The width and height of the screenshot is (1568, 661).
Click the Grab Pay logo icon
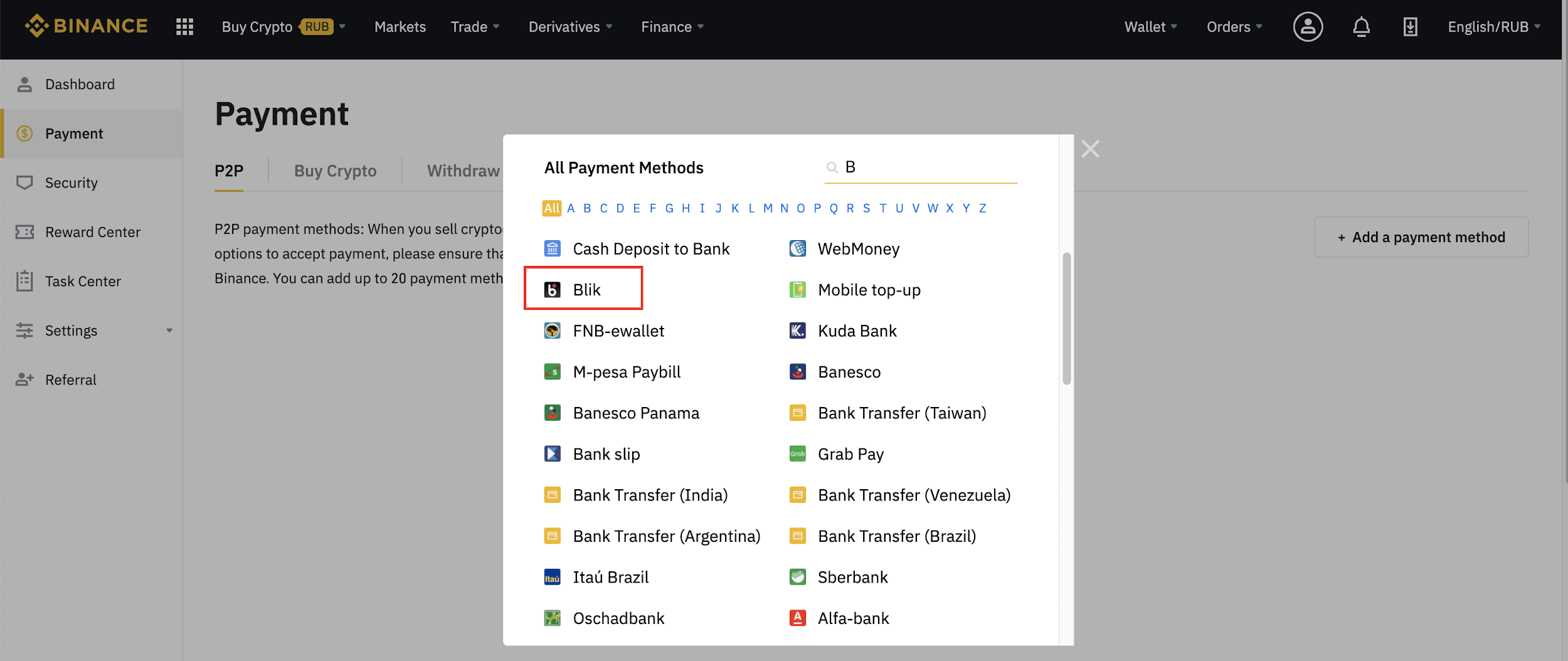(x=797, y=454)
